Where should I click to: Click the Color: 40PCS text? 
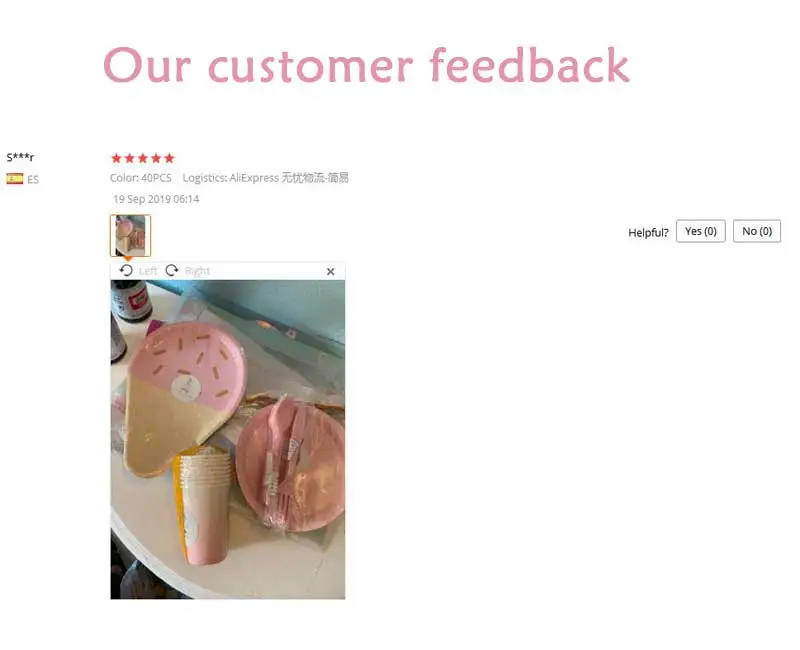tap(141, 178)
